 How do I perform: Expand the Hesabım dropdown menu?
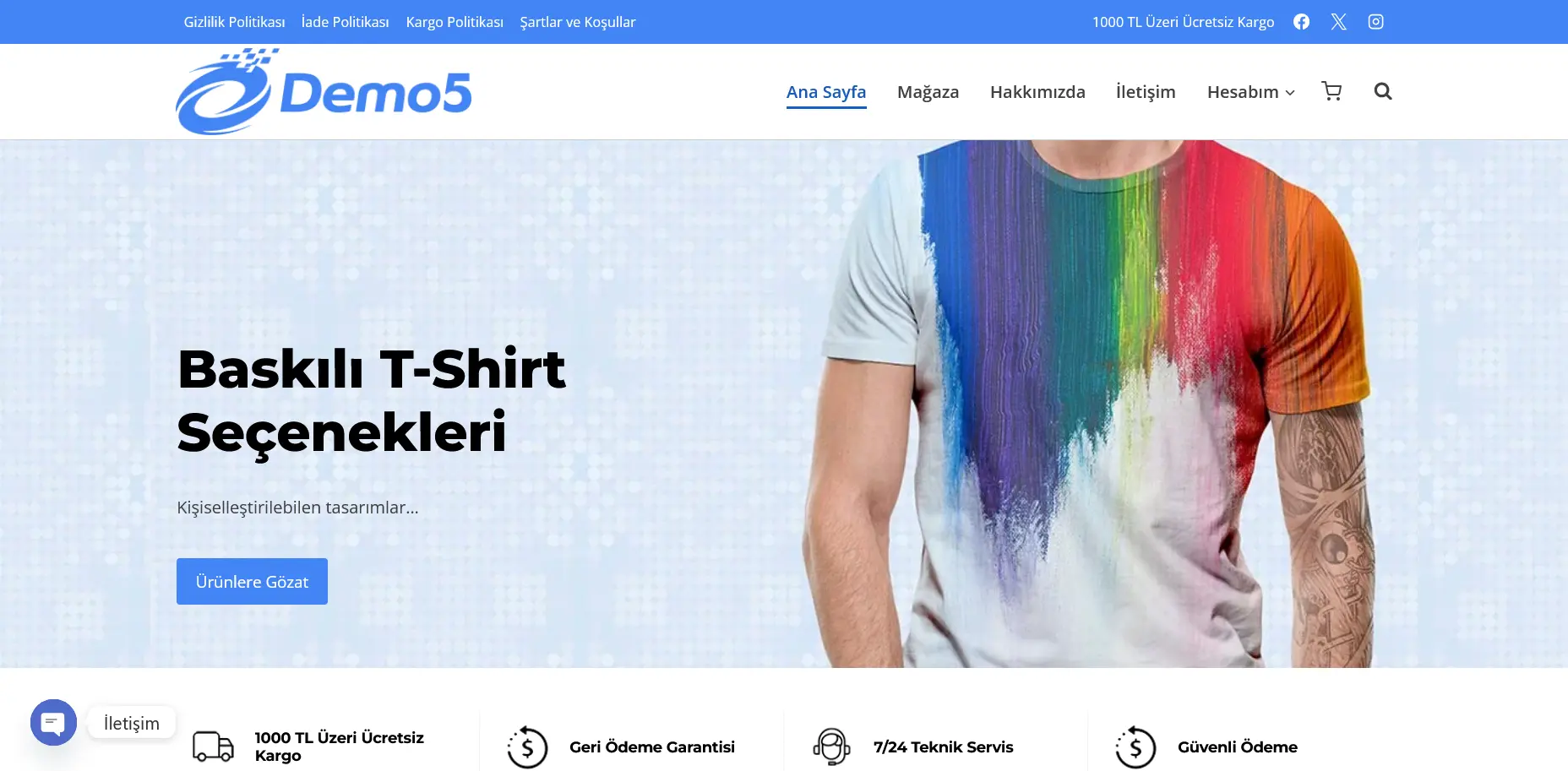point(1250,91)
